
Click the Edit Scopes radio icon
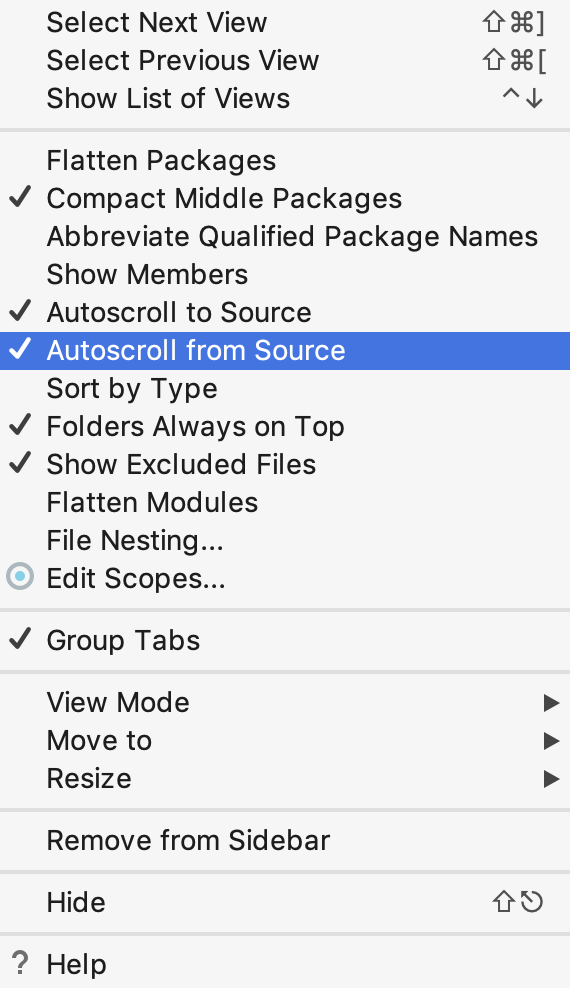tap(20, 577)
